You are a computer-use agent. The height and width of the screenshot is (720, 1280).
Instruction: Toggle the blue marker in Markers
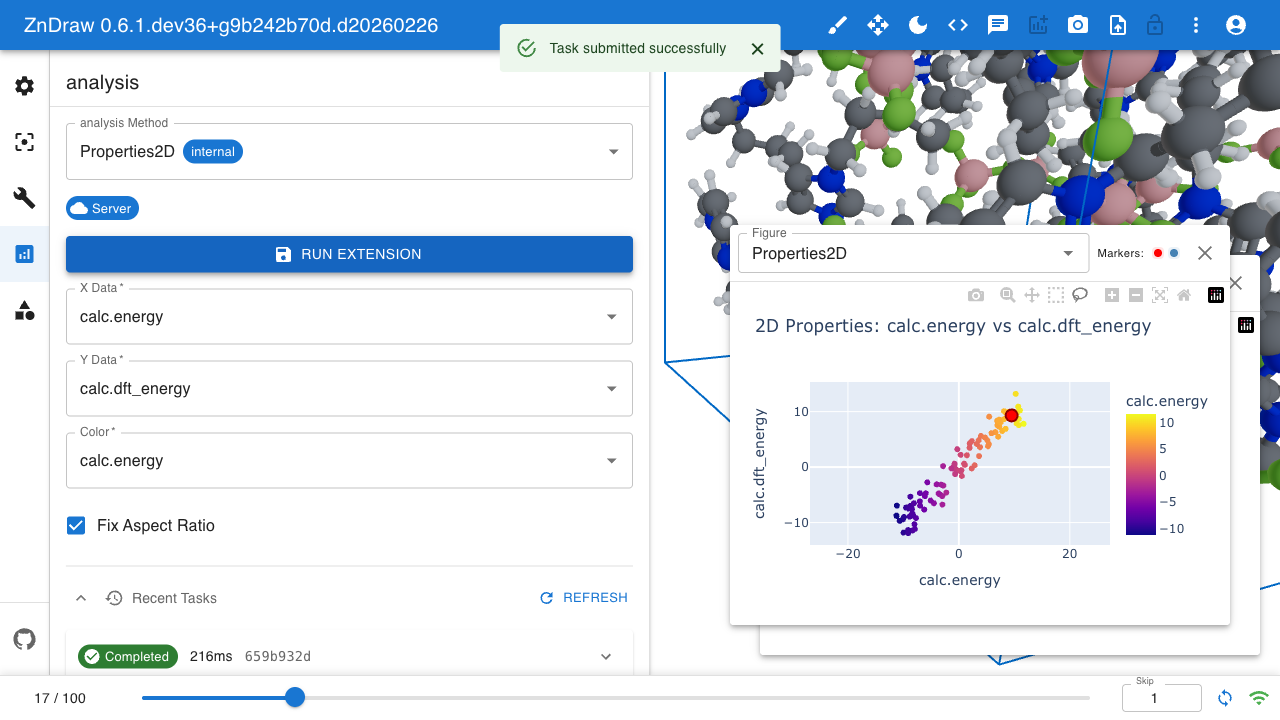[x=1174, y=253]
